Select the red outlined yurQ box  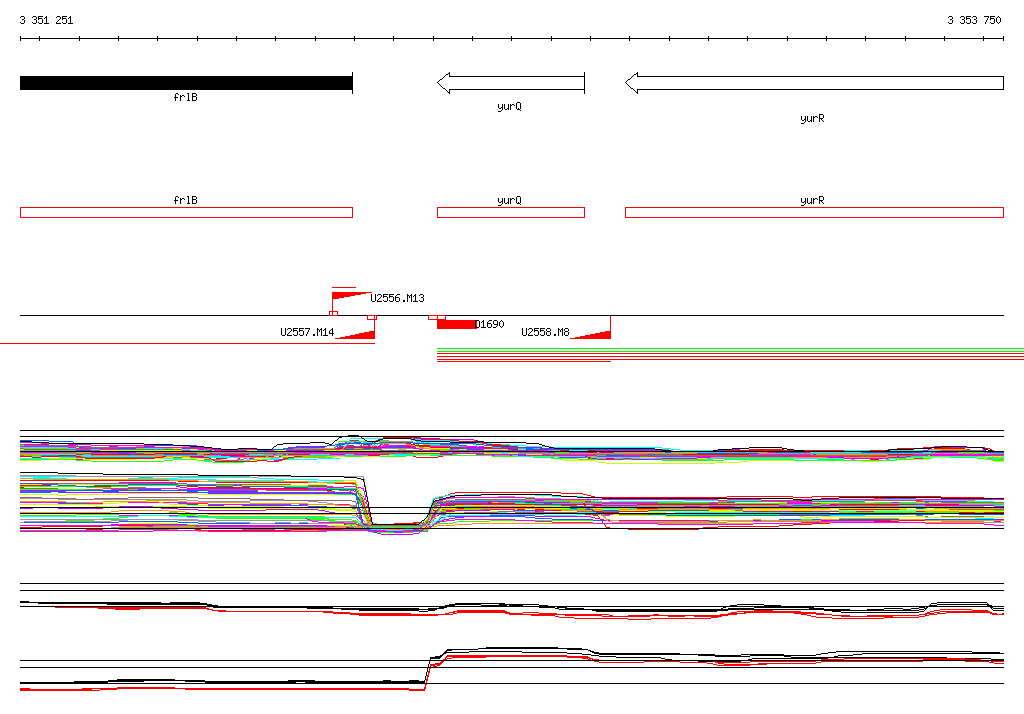[x=511, y=212]
